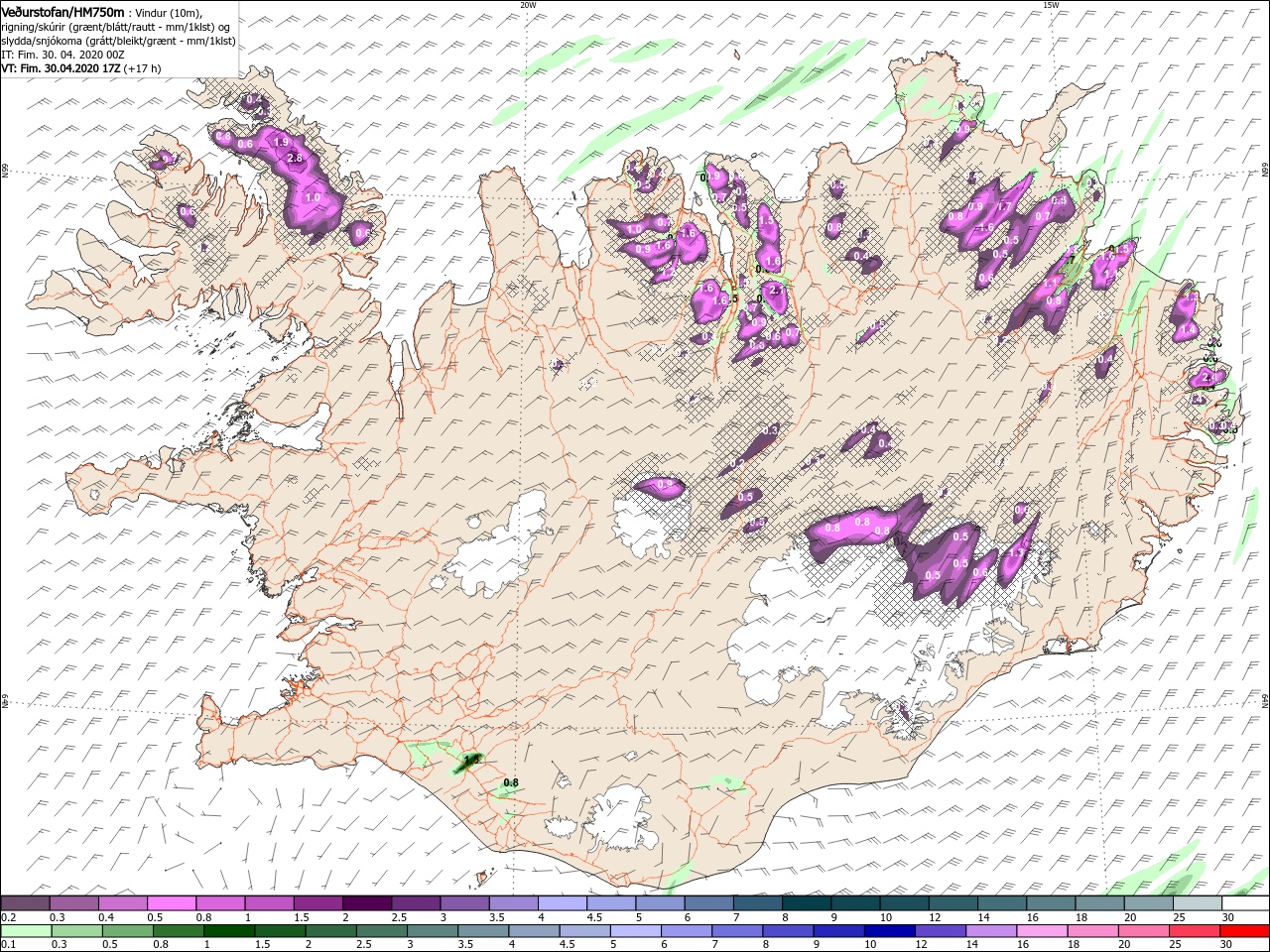Click the 20W longitude label

coord(528,5)
